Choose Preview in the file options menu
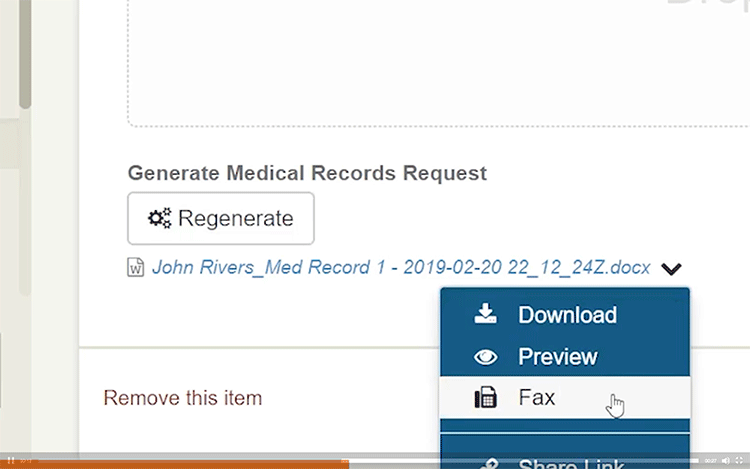750x469 pixels. coord(565,356)
